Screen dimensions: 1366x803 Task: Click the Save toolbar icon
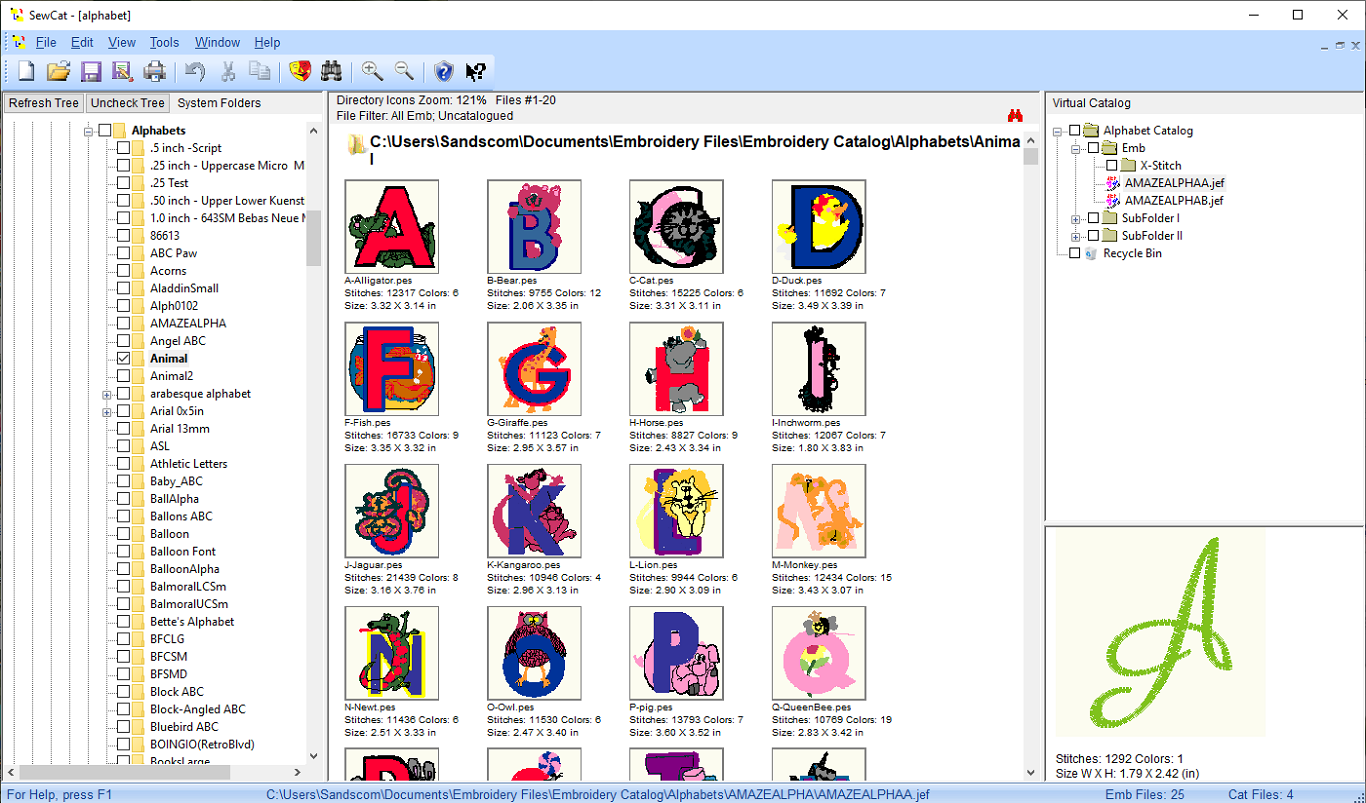(x=91, y=71)
